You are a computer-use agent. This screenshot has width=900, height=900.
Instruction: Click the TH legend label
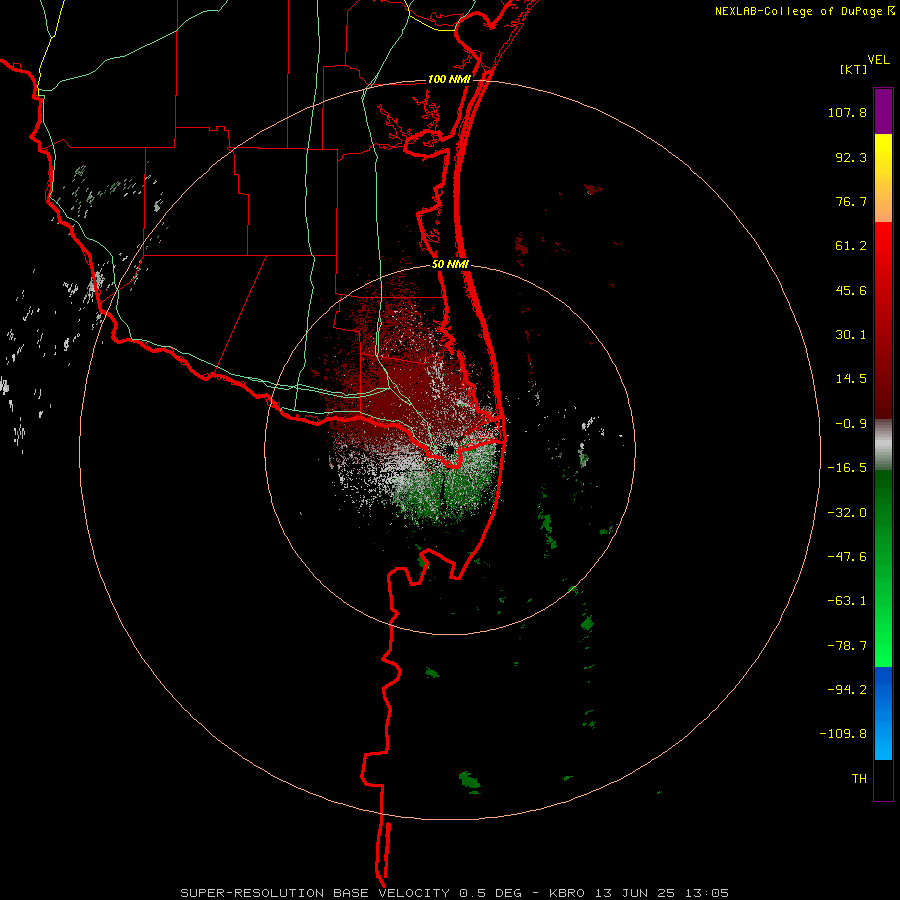[x=859, y=778]
